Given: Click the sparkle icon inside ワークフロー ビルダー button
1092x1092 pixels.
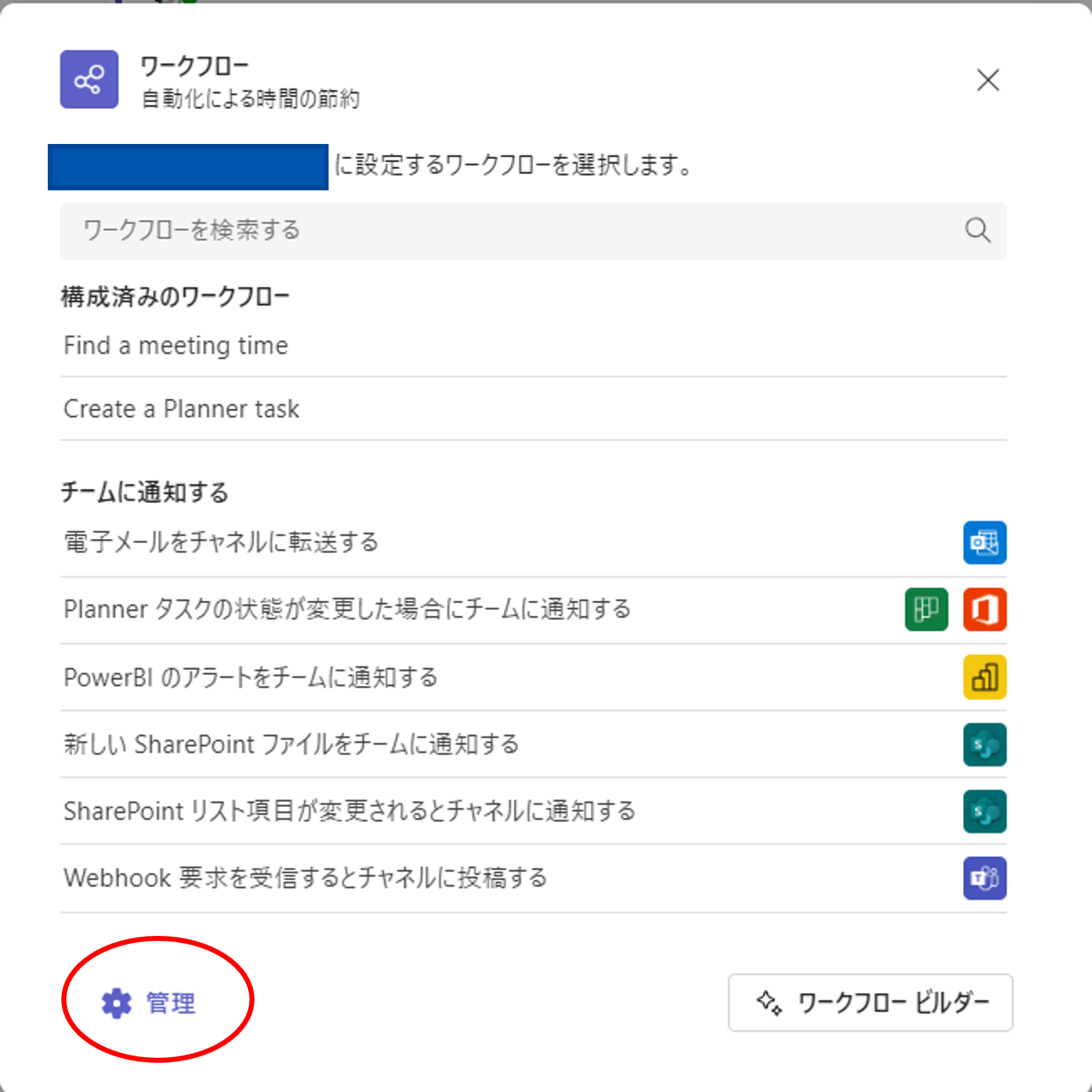Looking at the screenshot, I should [x=768, y=1002].
